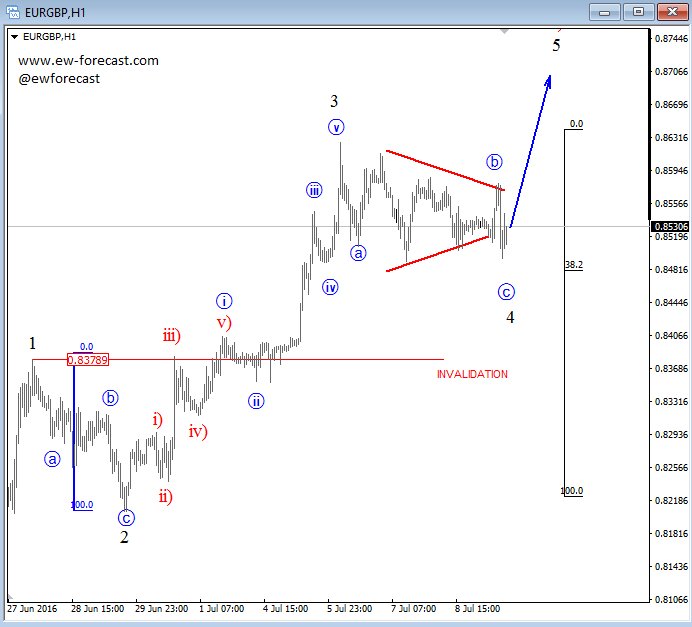Click the 38.2 Fibonacci level label

click(x=574, y=265)
